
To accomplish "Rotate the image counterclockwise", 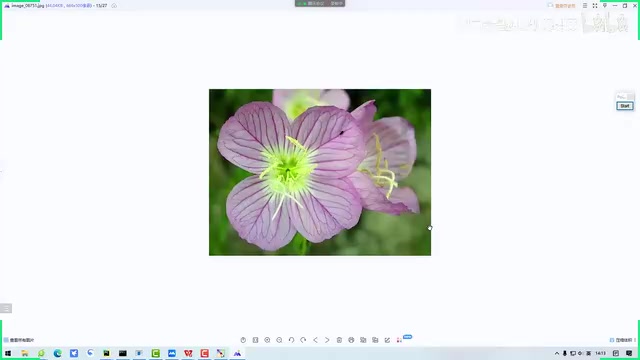I will pyautogui.click(x=291, y=340).
